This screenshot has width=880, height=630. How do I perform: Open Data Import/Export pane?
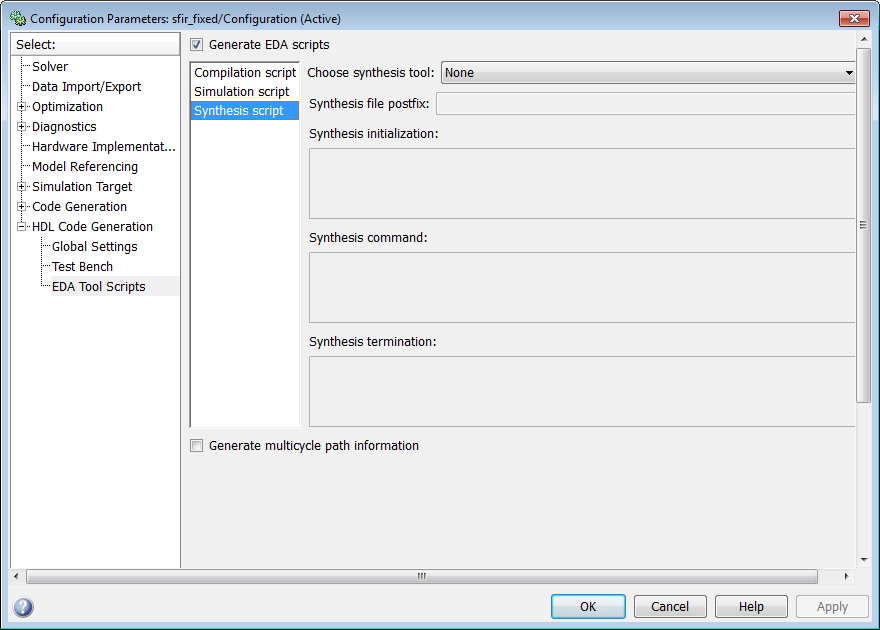pyautogui.click(x=86, y=86)
